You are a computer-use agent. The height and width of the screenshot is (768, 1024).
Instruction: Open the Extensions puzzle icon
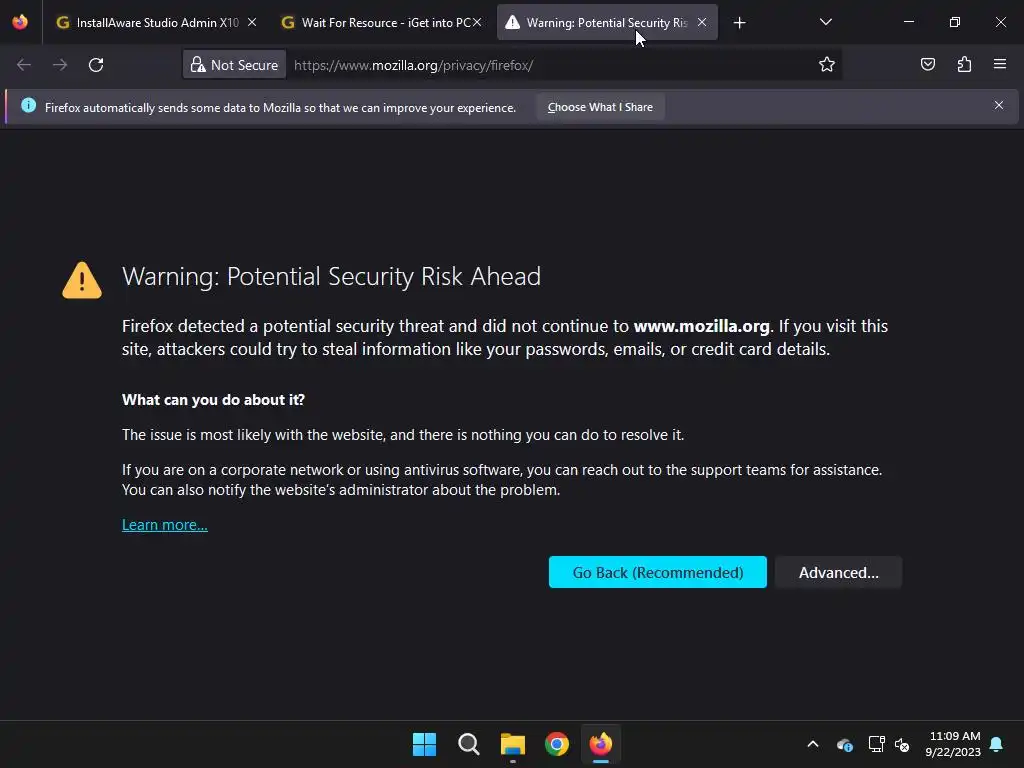[964, 64]
